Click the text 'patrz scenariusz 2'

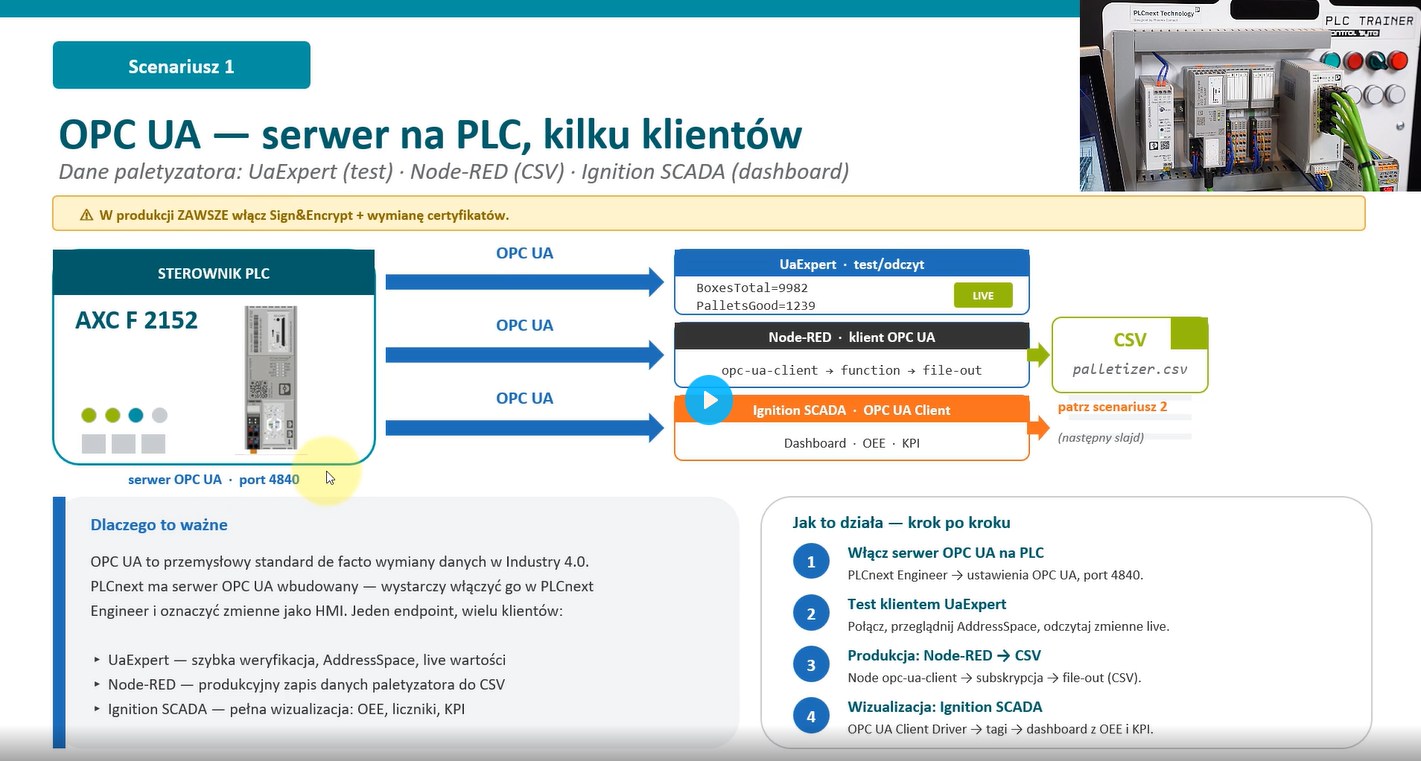coord(1112,407)
